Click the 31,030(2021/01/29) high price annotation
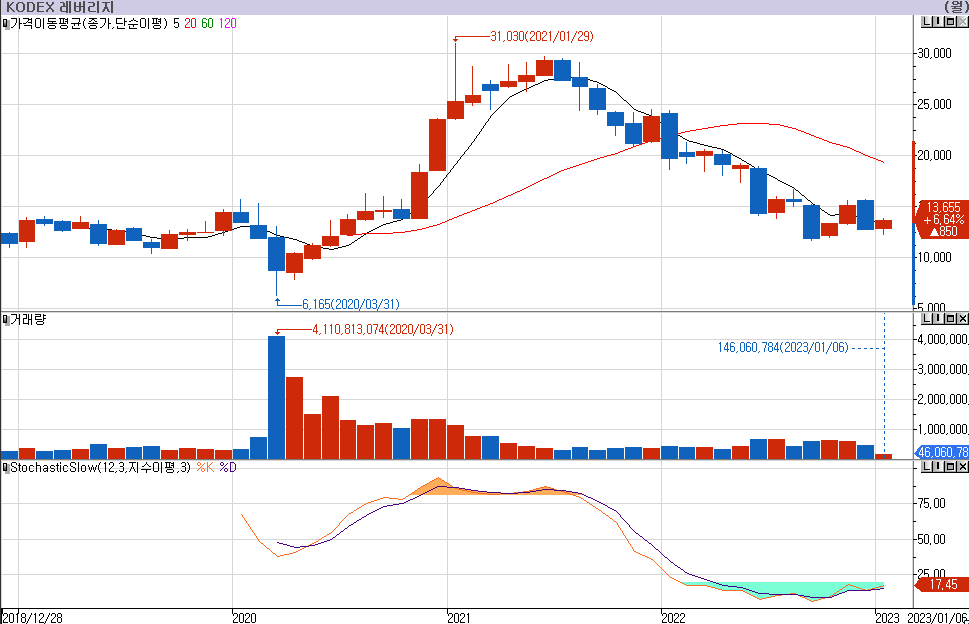 (542, 36)
